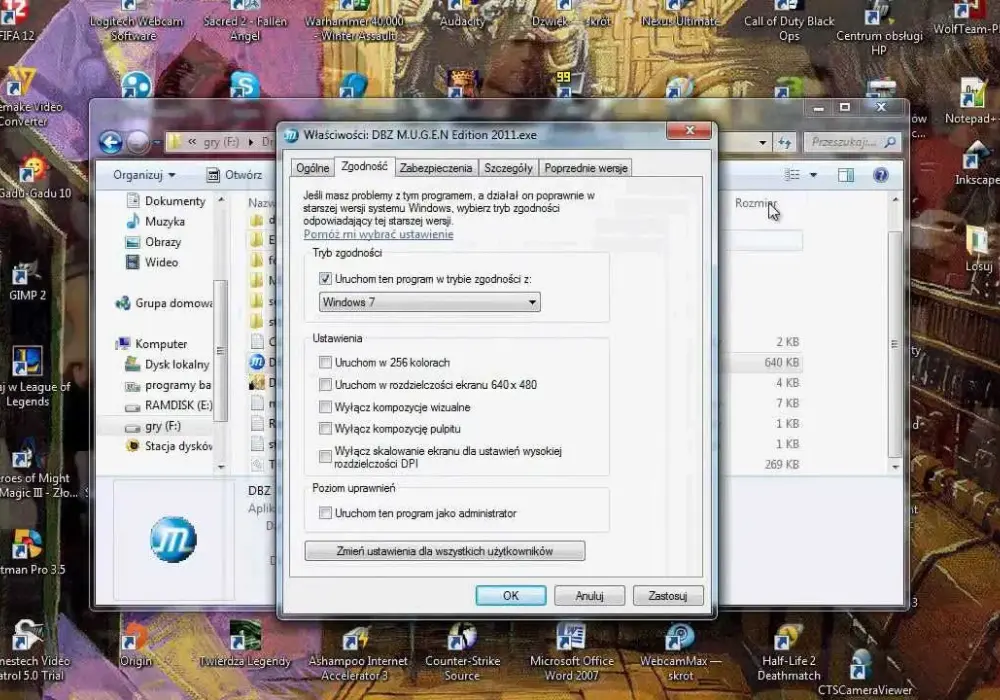Select the Zgodność tab
This screenshot has width=1000, height=700.
(x=364, y=166)
